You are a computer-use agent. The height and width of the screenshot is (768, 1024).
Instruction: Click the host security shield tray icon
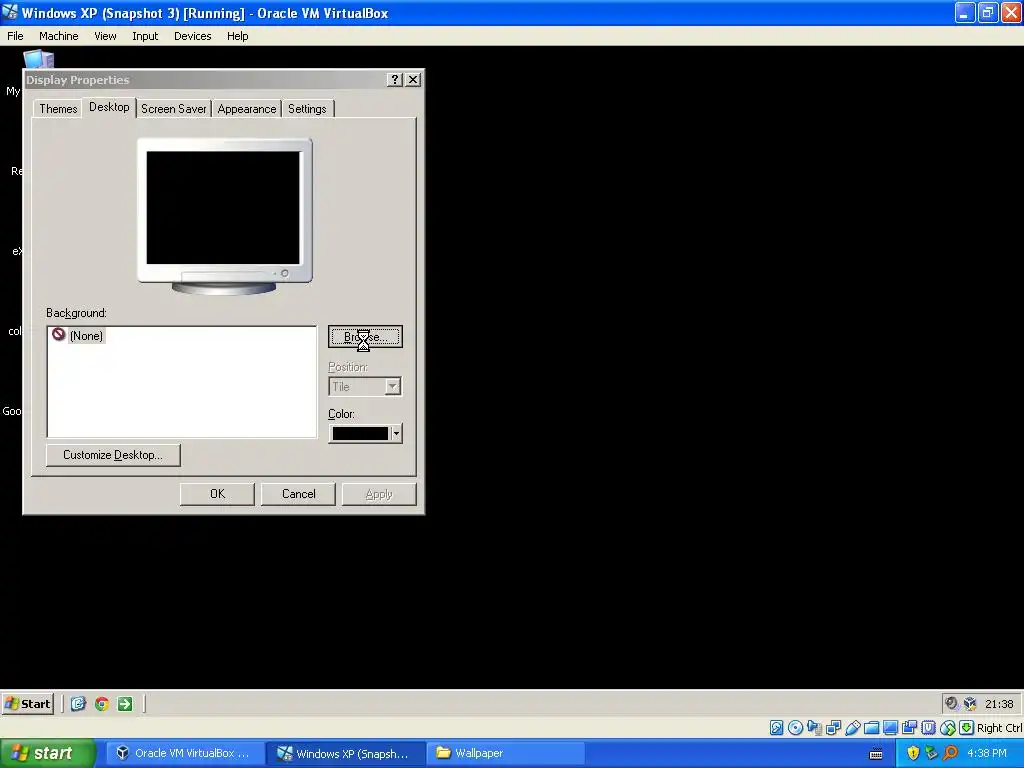(913, 753)
